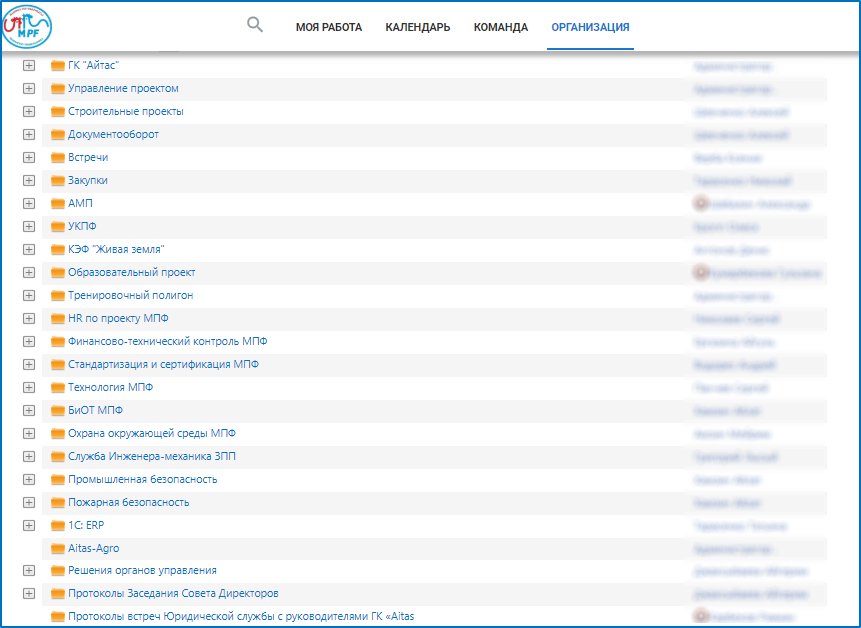This screenshot has width=861, height=628.
Task: Open Финансово-технический контроль МПФ link
Action: tap(167, 341)
